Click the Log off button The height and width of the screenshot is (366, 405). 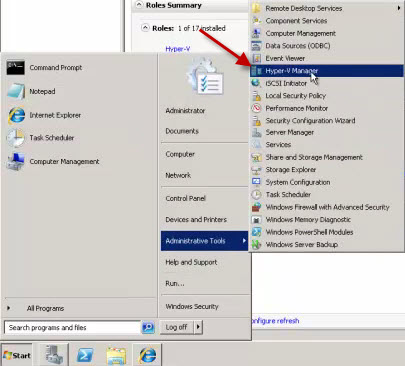(x=177, y=327)
